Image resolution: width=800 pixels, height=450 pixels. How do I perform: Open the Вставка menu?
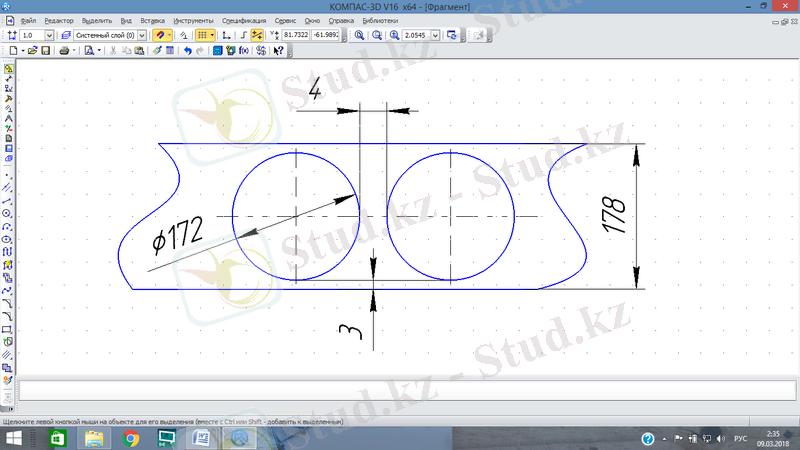[153, 21]
